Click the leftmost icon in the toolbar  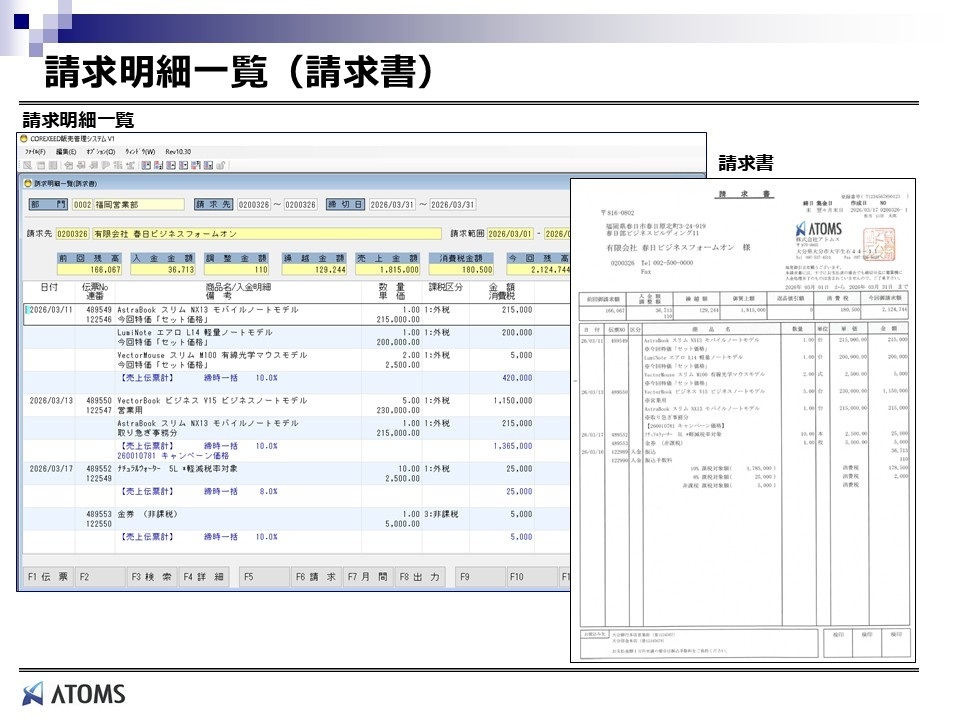pos(28,165)
